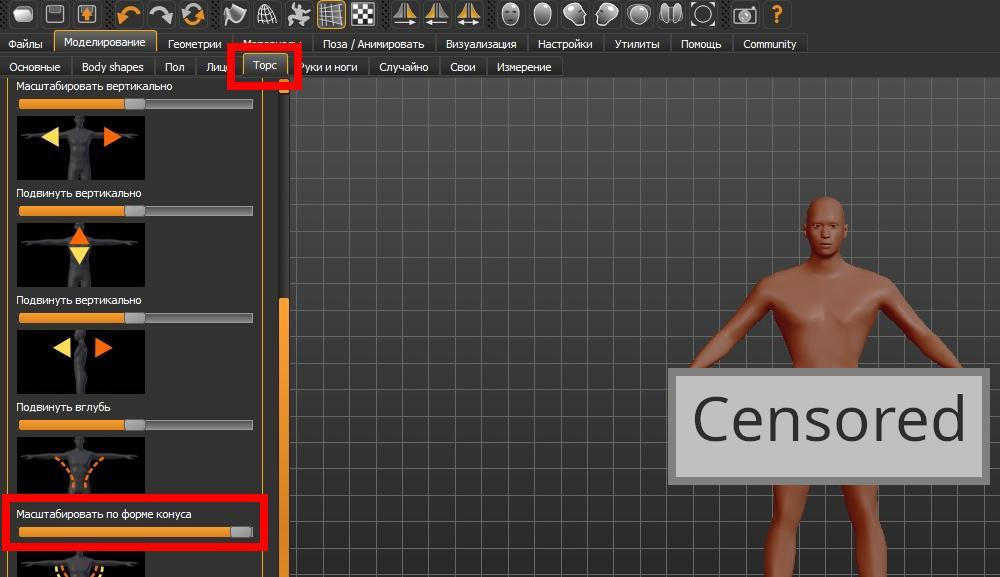Reset camera with circle frame icon
Screen dimensions: 1000x577
(703, 14)
